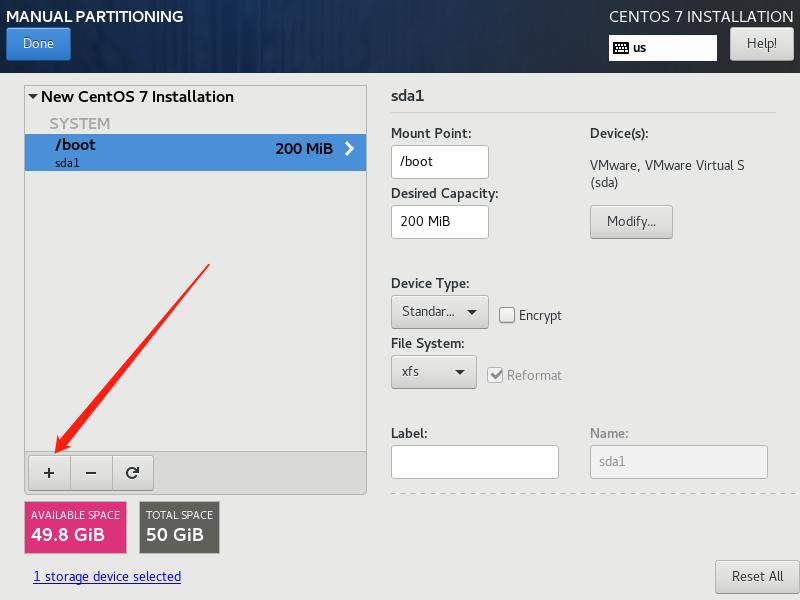
Task: Open the 1 storage device selected link
Action: (x=106, y=576)
